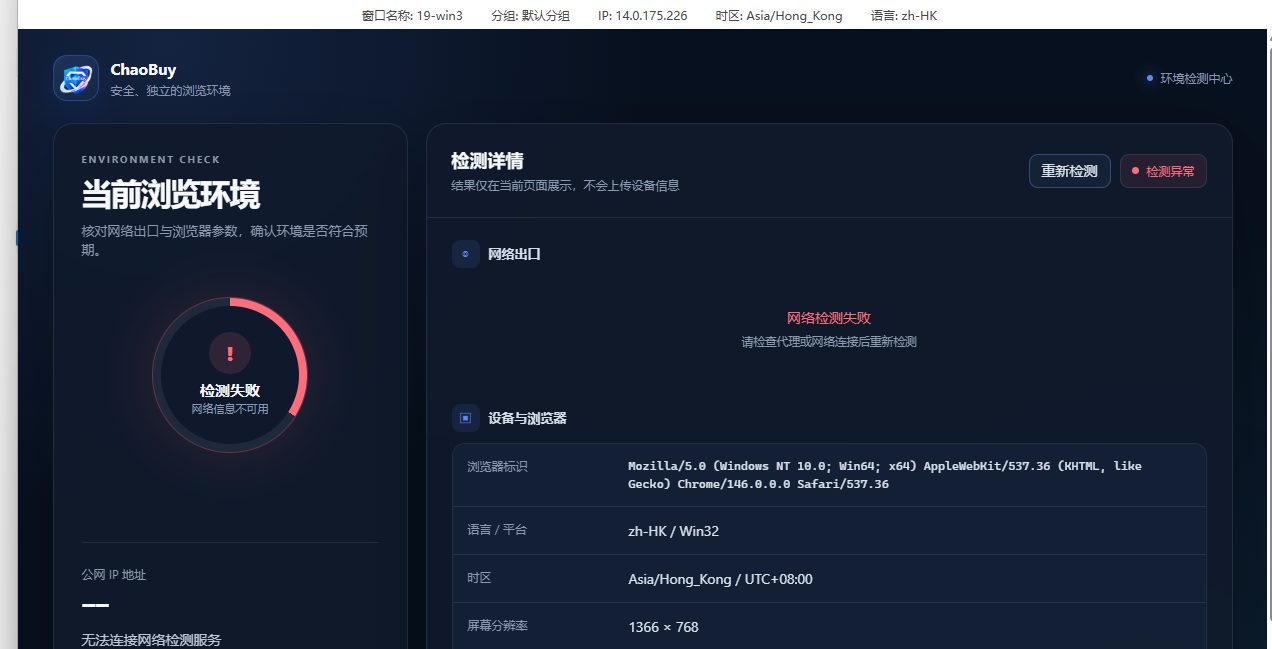The height and width of the screenshot is (649, 1272).
Task: Click the 检测失败 status text in ring
Action: pos(230,391)
